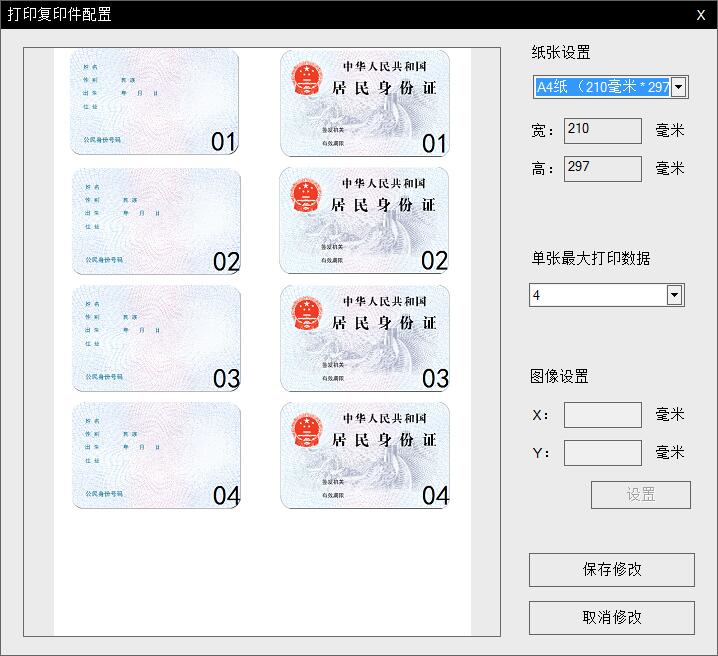718x656 pixels.
Task: Click the 取消修改 button
Action: (x=612, y=618)
